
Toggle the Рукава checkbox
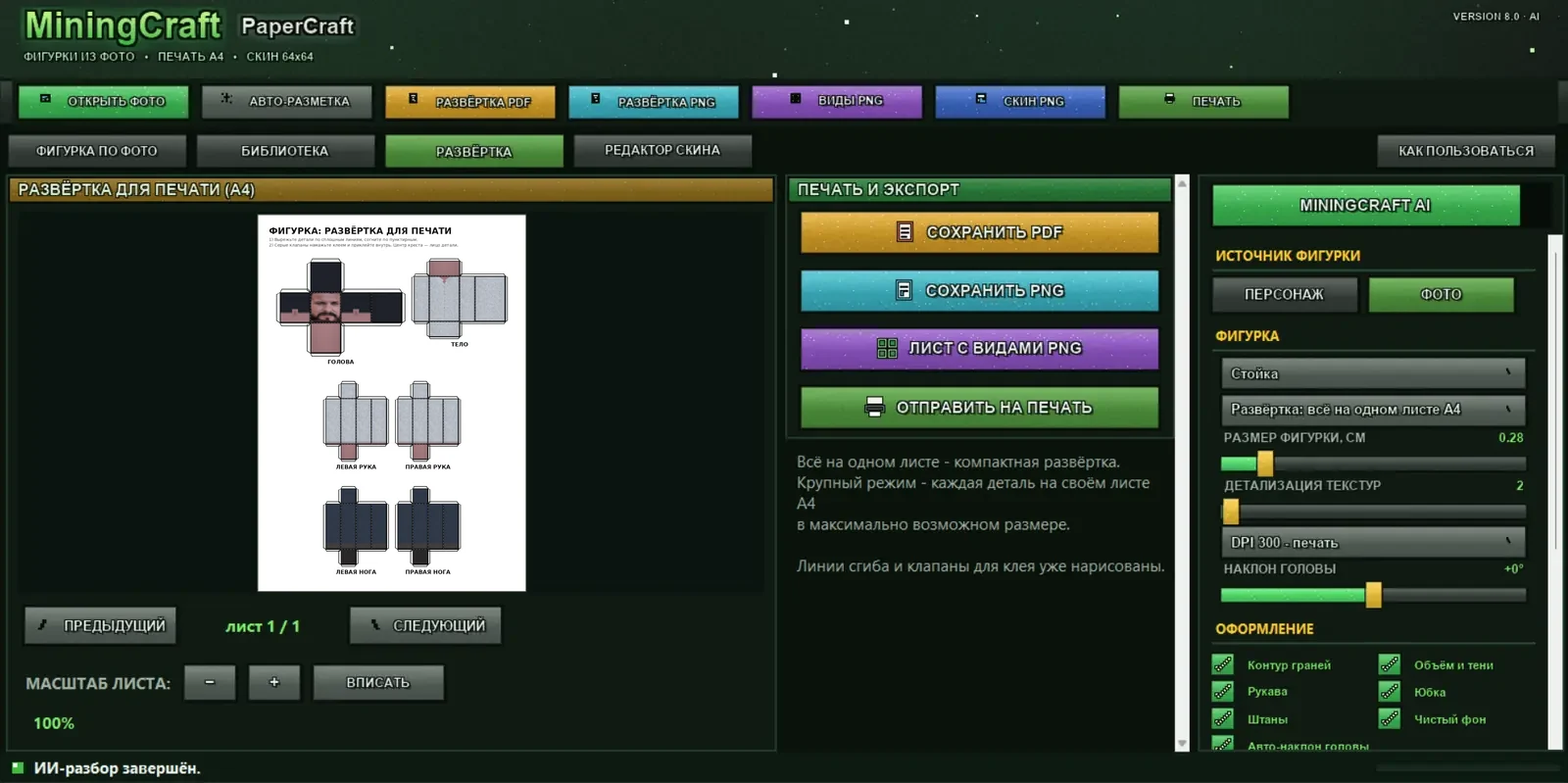click(1223, 692)
